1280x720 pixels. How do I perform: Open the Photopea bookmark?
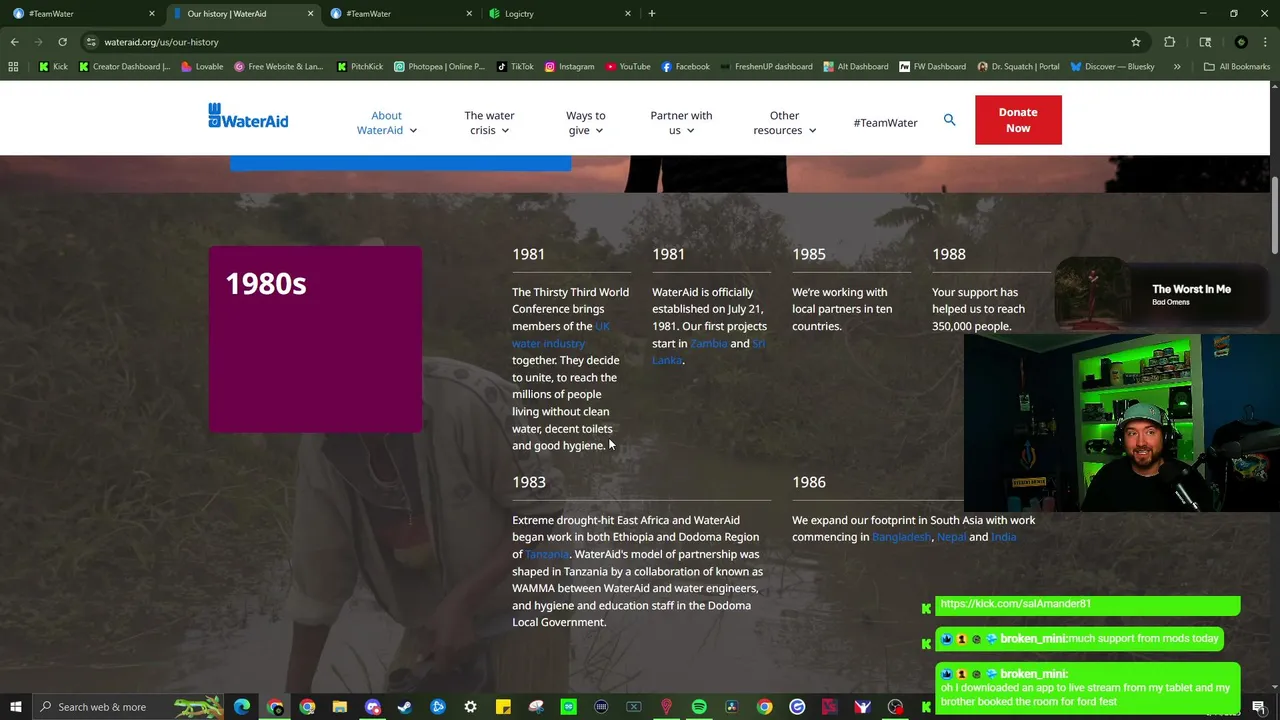pos(439,67)
